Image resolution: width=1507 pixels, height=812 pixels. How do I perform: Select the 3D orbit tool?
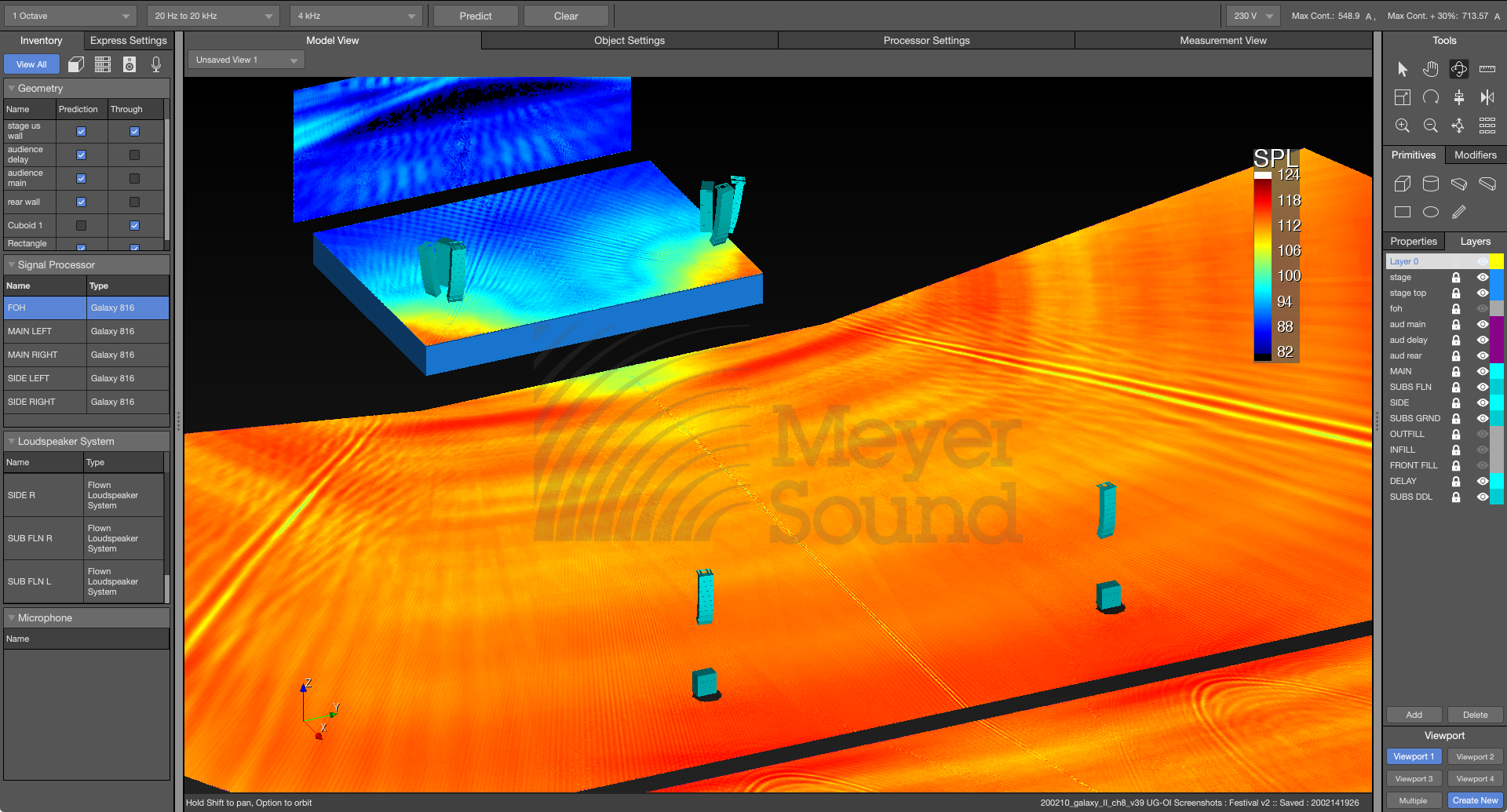click(1459, 69)
